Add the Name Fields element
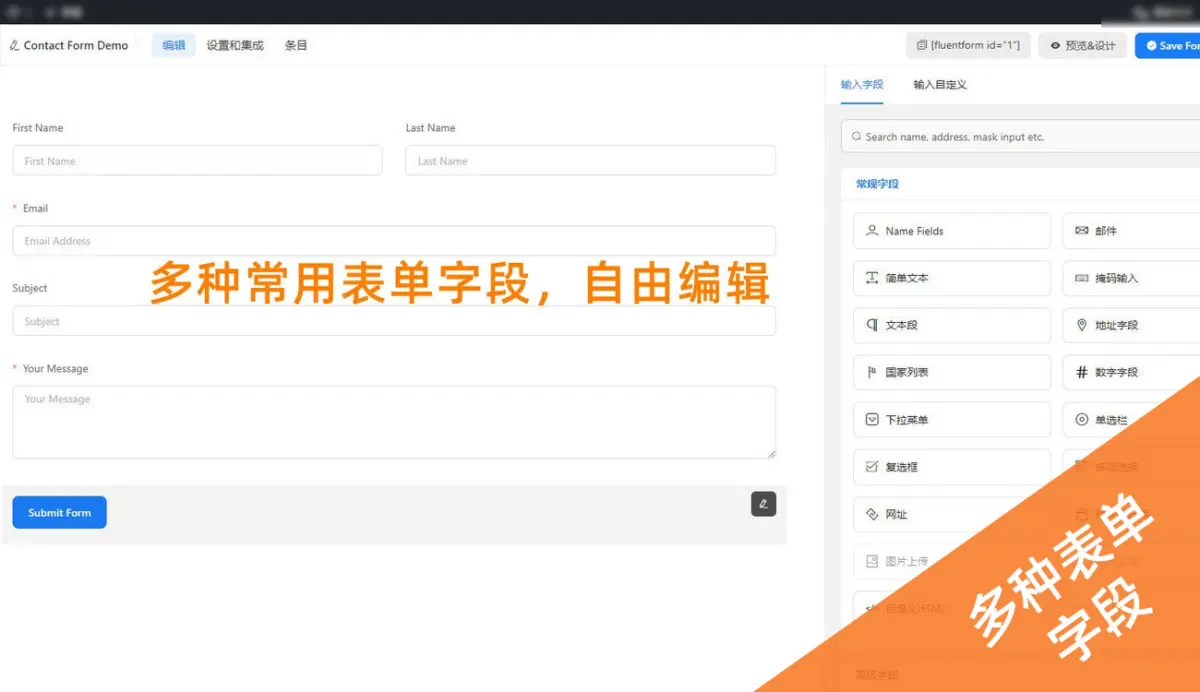The height and width of the screenshot is (692, 1200). [x=950, y=231]
